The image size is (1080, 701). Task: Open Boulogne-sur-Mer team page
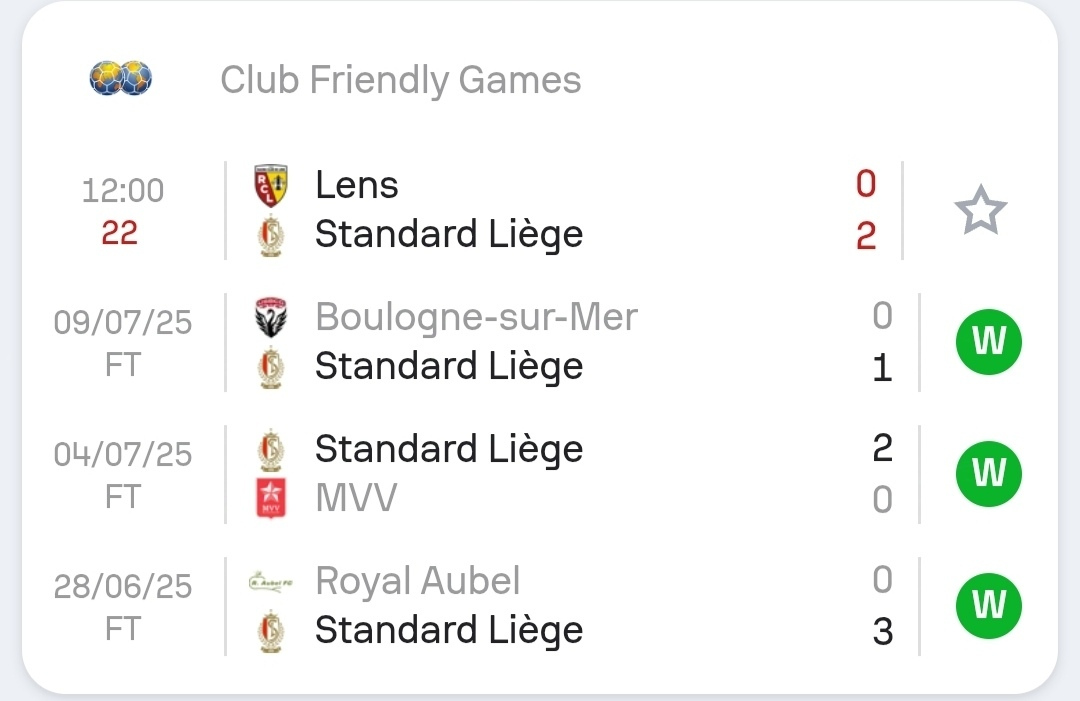(x=476, y=317)
